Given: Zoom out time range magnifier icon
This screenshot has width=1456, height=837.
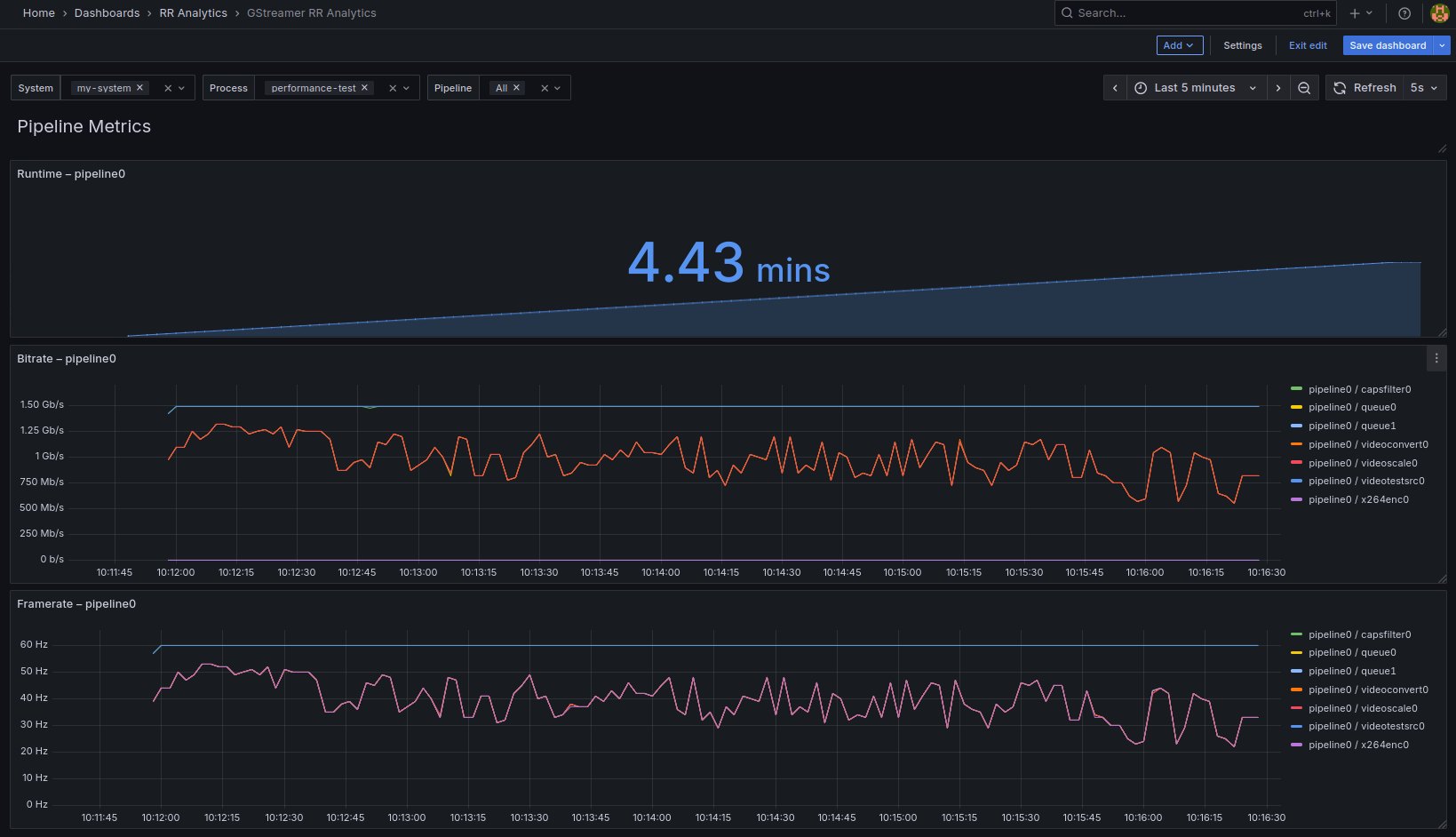Looking at the screenshot, I should point(1304,88).
